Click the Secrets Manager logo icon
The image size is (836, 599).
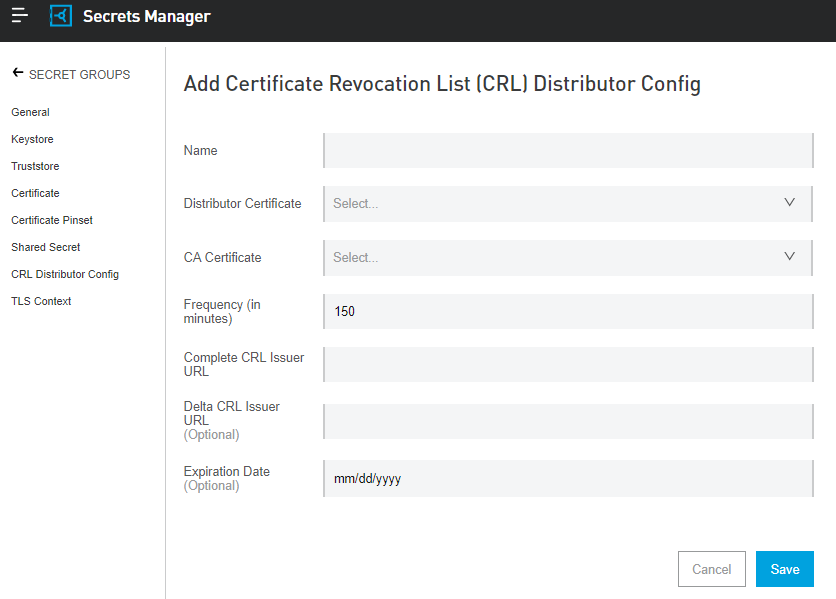[61, 17]
